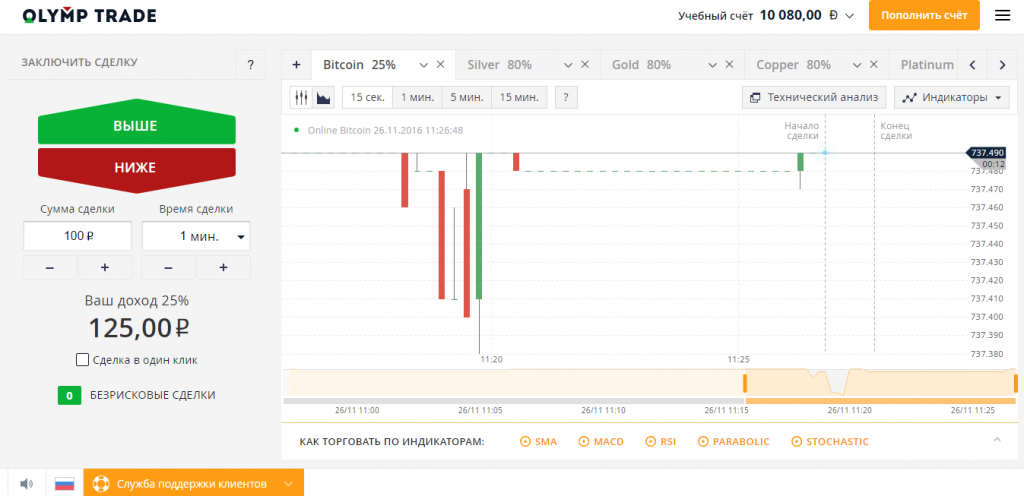Close the Gold tab

[729, 65]
